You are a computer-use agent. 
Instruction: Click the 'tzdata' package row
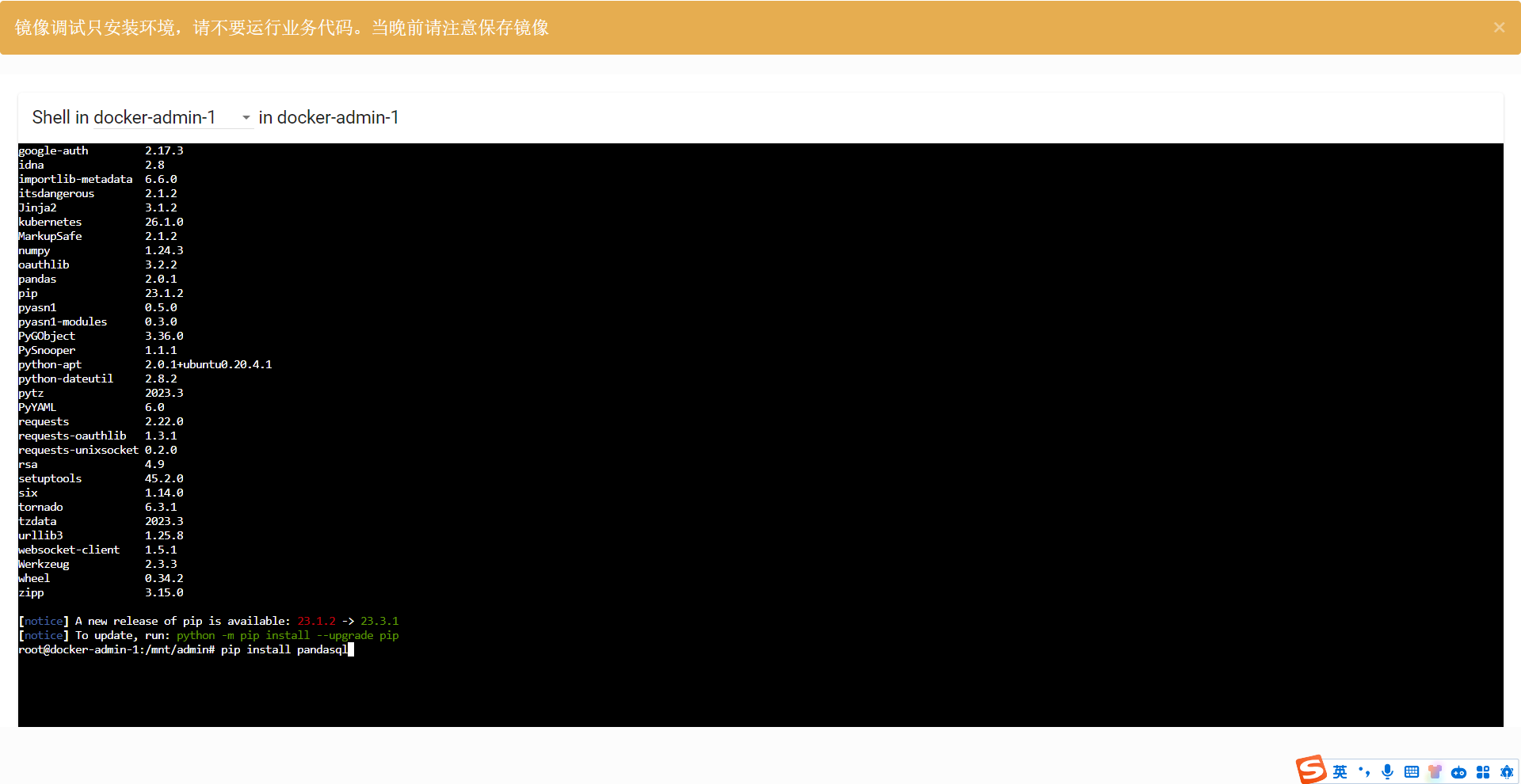pos(101,521)
